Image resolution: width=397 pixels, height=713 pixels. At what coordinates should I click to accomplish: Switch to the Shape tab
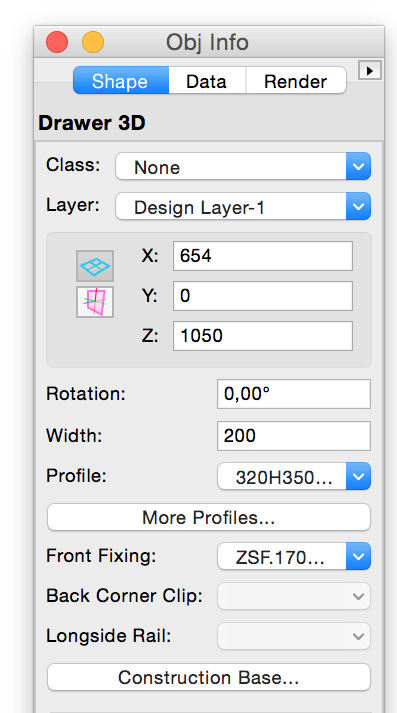coord(121,80)
